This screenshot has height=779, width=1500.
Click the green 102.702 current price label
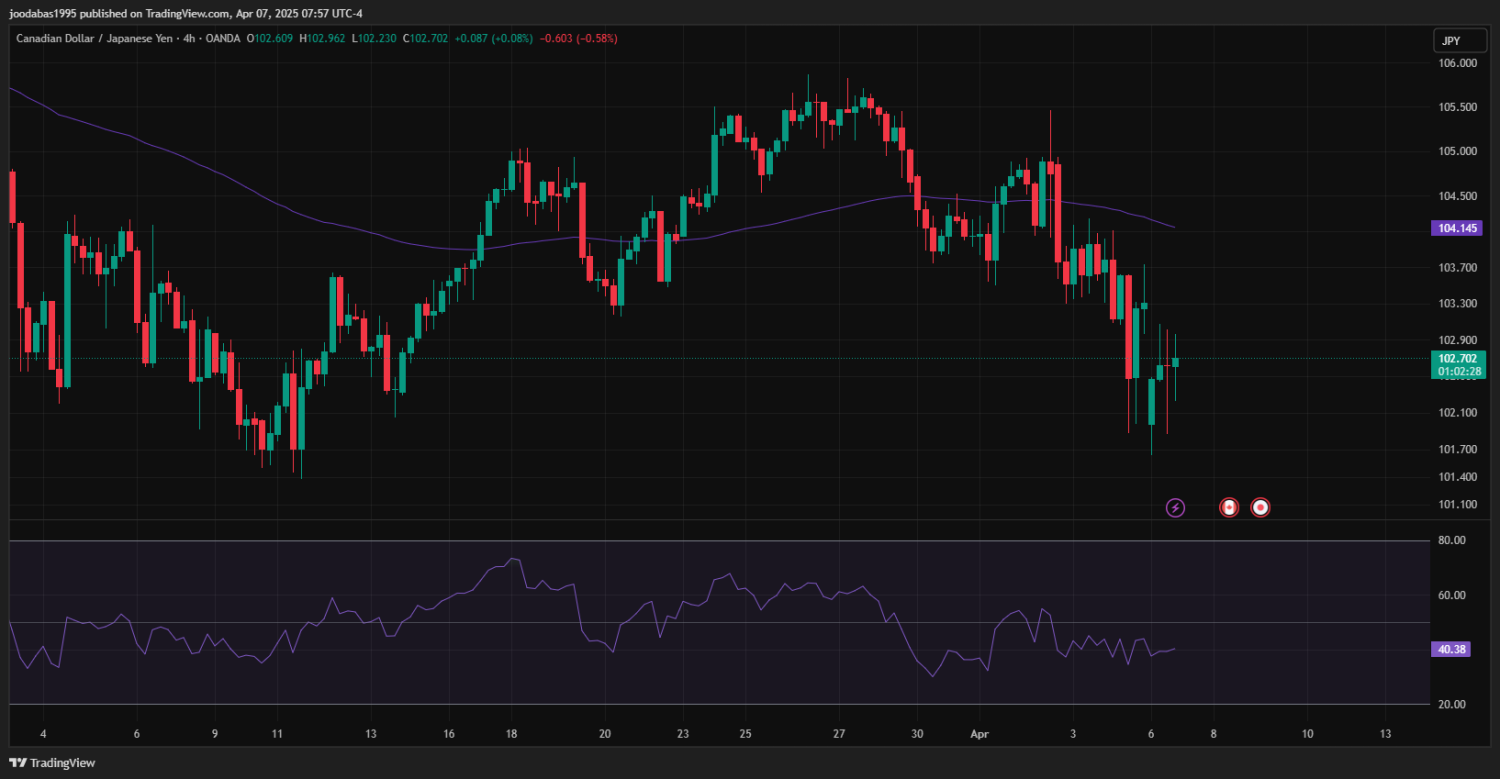coord(1457,358)
